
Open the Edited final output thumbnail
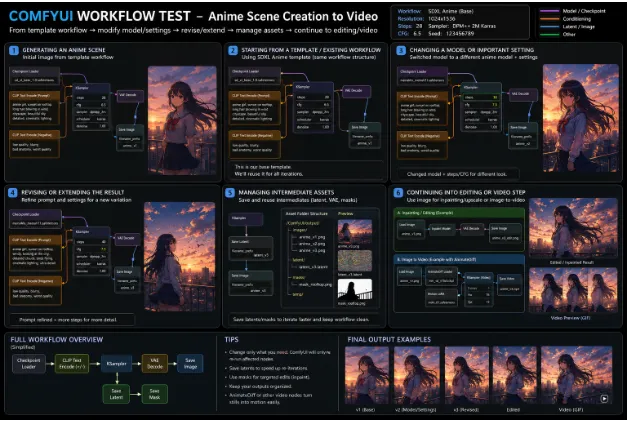coord(514,376)
